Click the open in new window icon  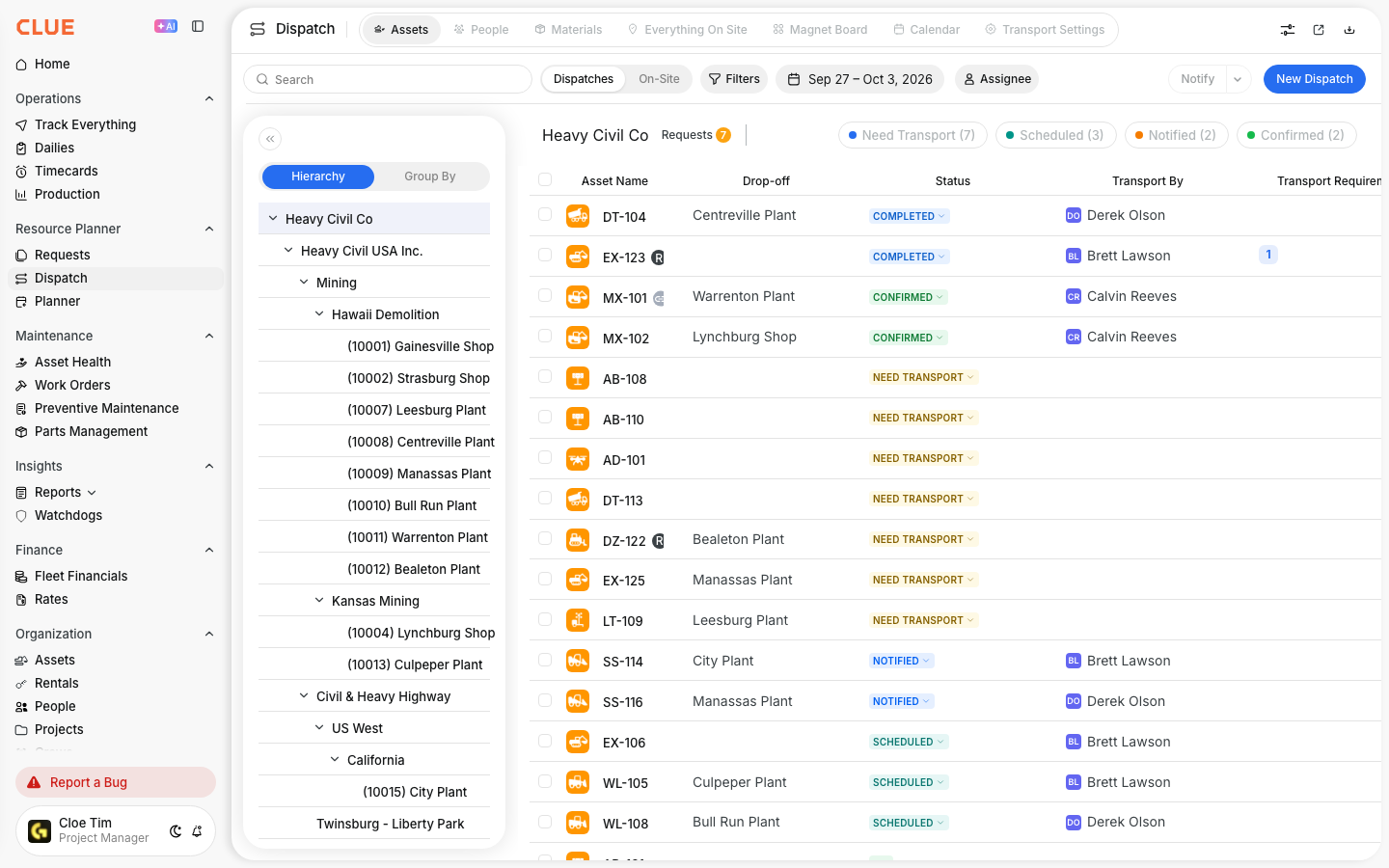pos(1319,30)
